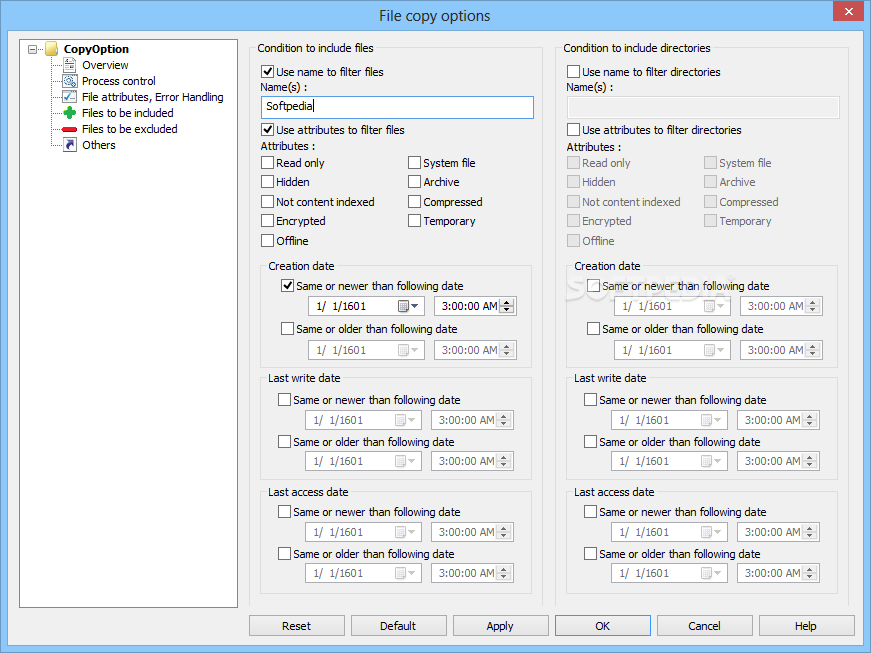
Task: Check the Encrypted file attribute
Action: (268, 221)
